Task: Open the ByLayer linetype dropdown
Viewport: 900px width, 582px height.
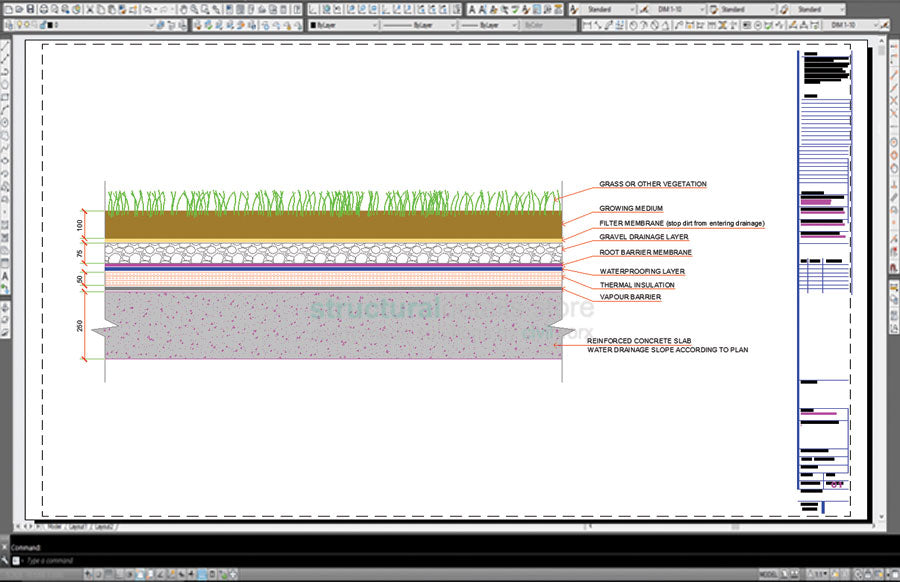Action: click(x=420, y=24)
